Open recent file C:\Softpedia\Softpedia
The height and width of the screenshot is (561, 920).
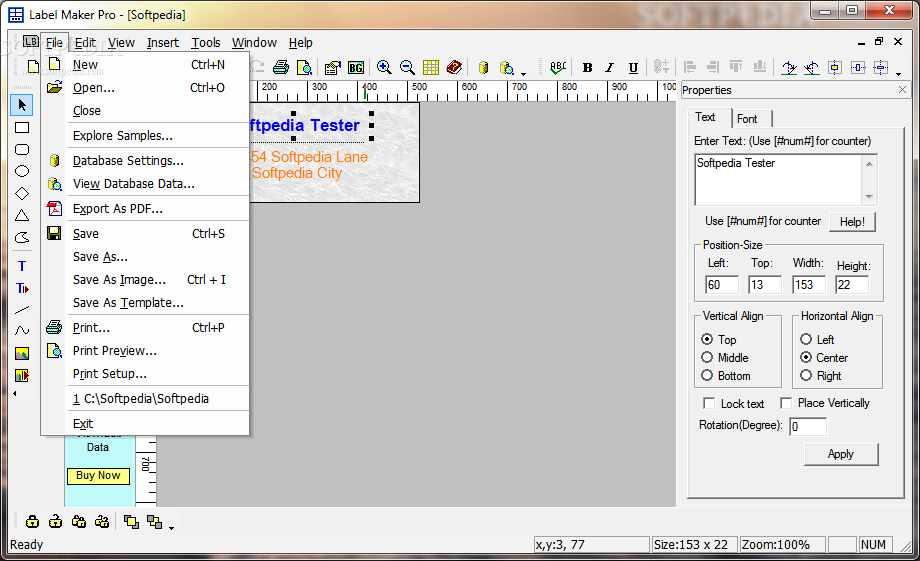[146, 398]
